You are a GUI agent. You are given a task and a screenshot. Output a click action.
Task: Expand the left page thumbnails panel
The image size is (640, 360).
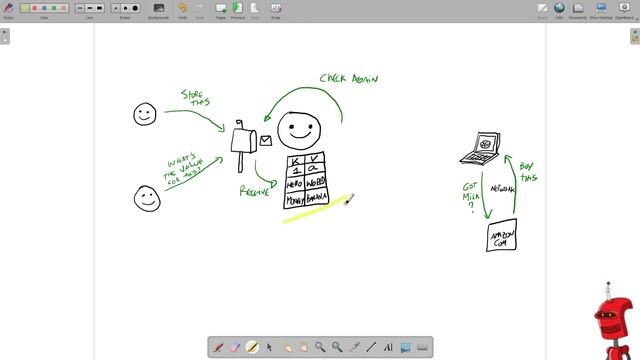(4, 36)
